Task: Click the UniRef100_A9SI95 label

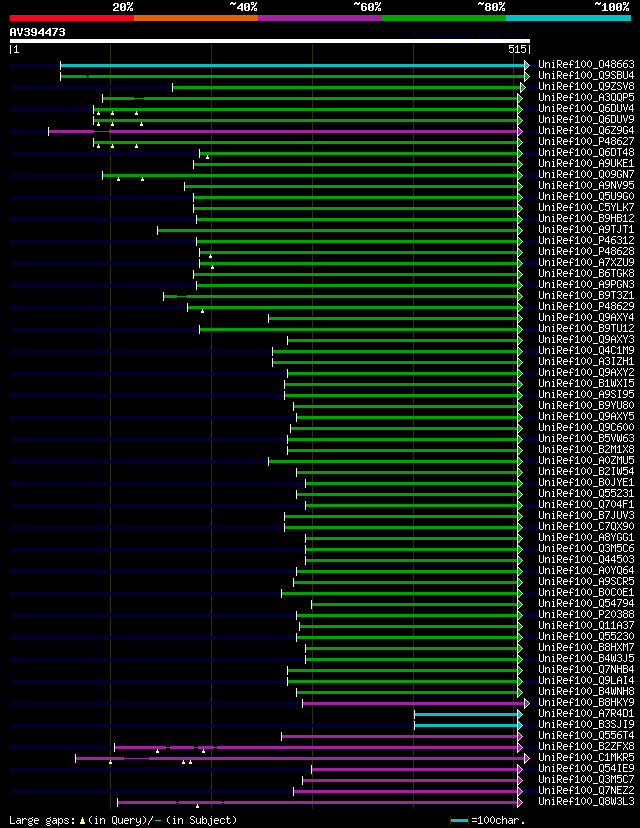Action: point(586,394)
